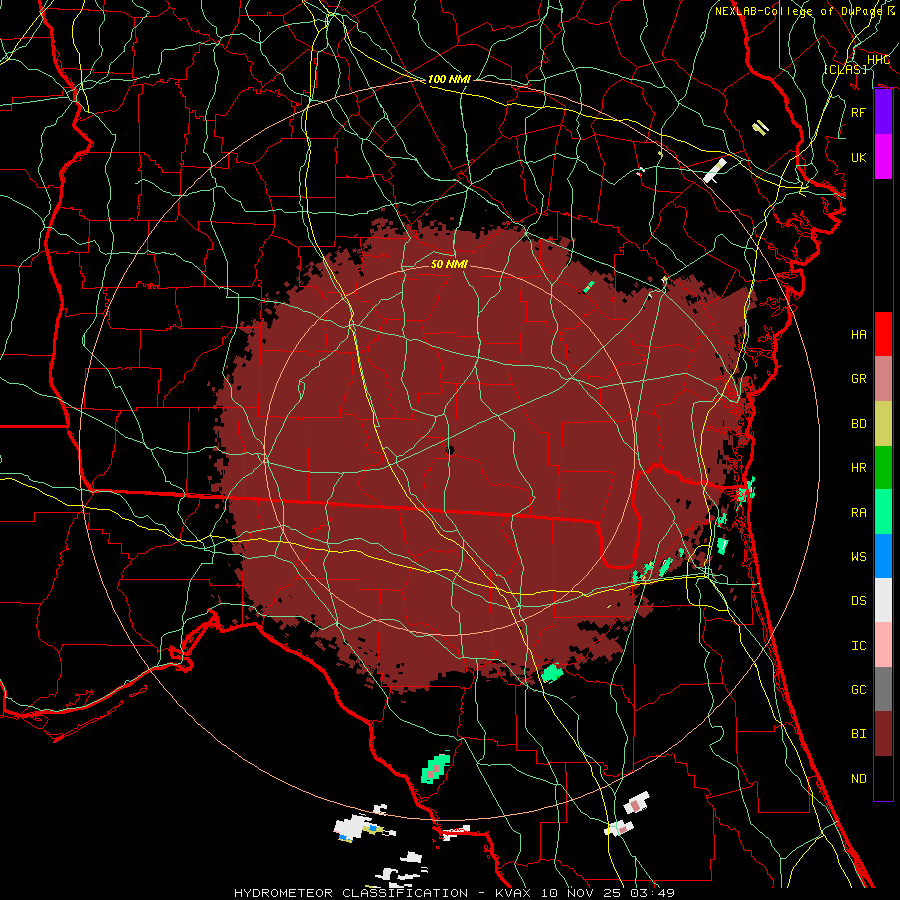Screen dimensions: 900x900
Task: Click the IC light pink legend swatch
Action: point(883,645)
